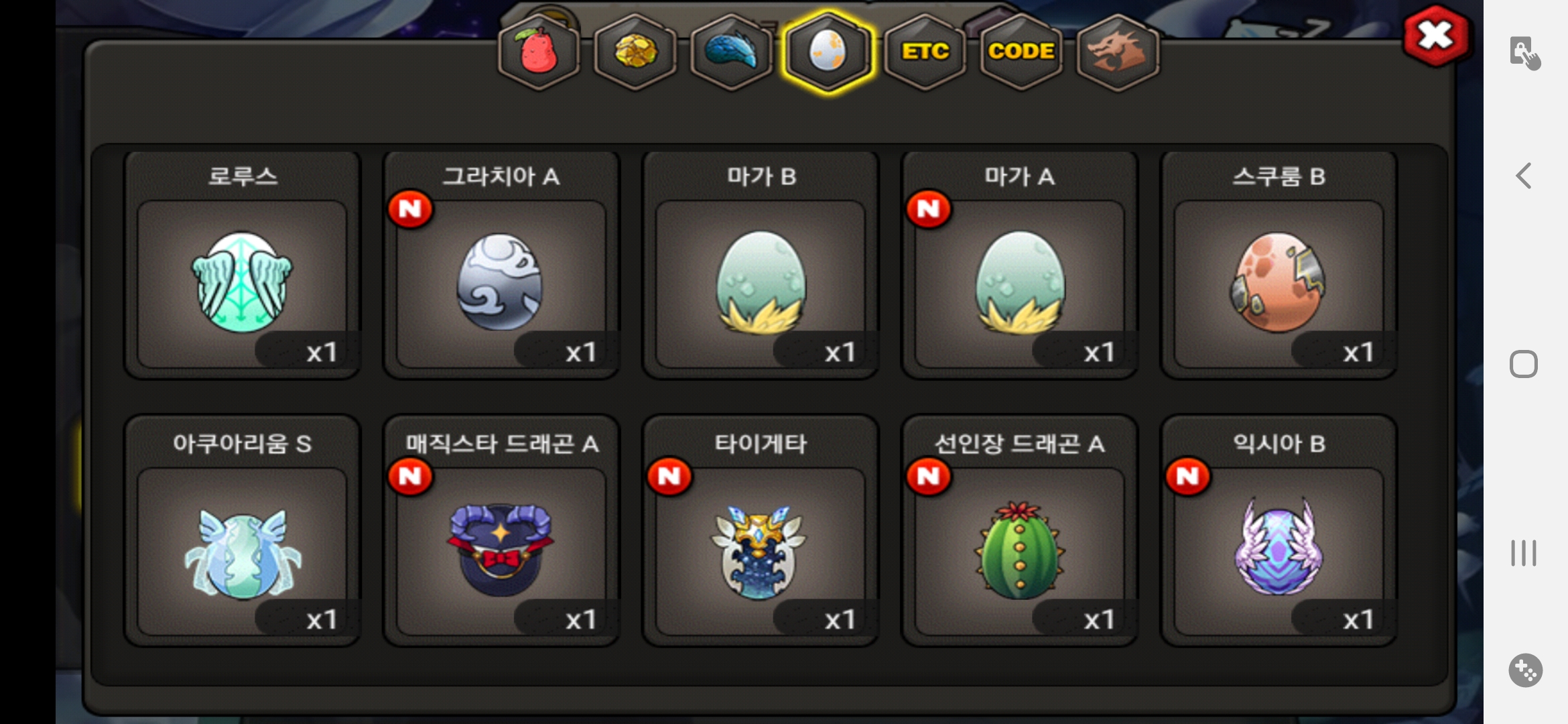
Task: Open the game tools icon in sidebar
Action: (x=1526, y=670)
